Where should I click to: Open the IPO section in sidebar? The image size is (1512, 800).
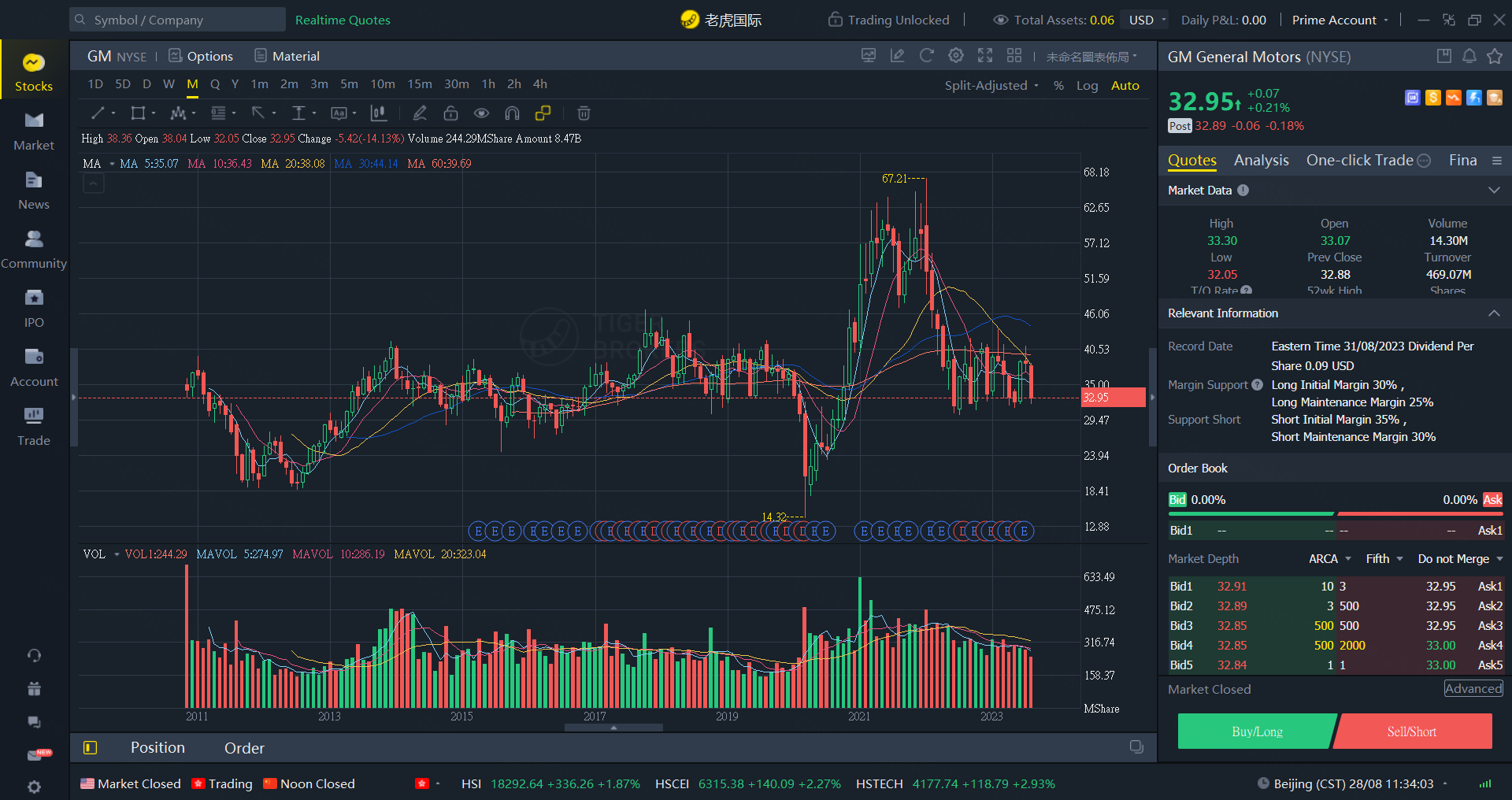[34, 309]
